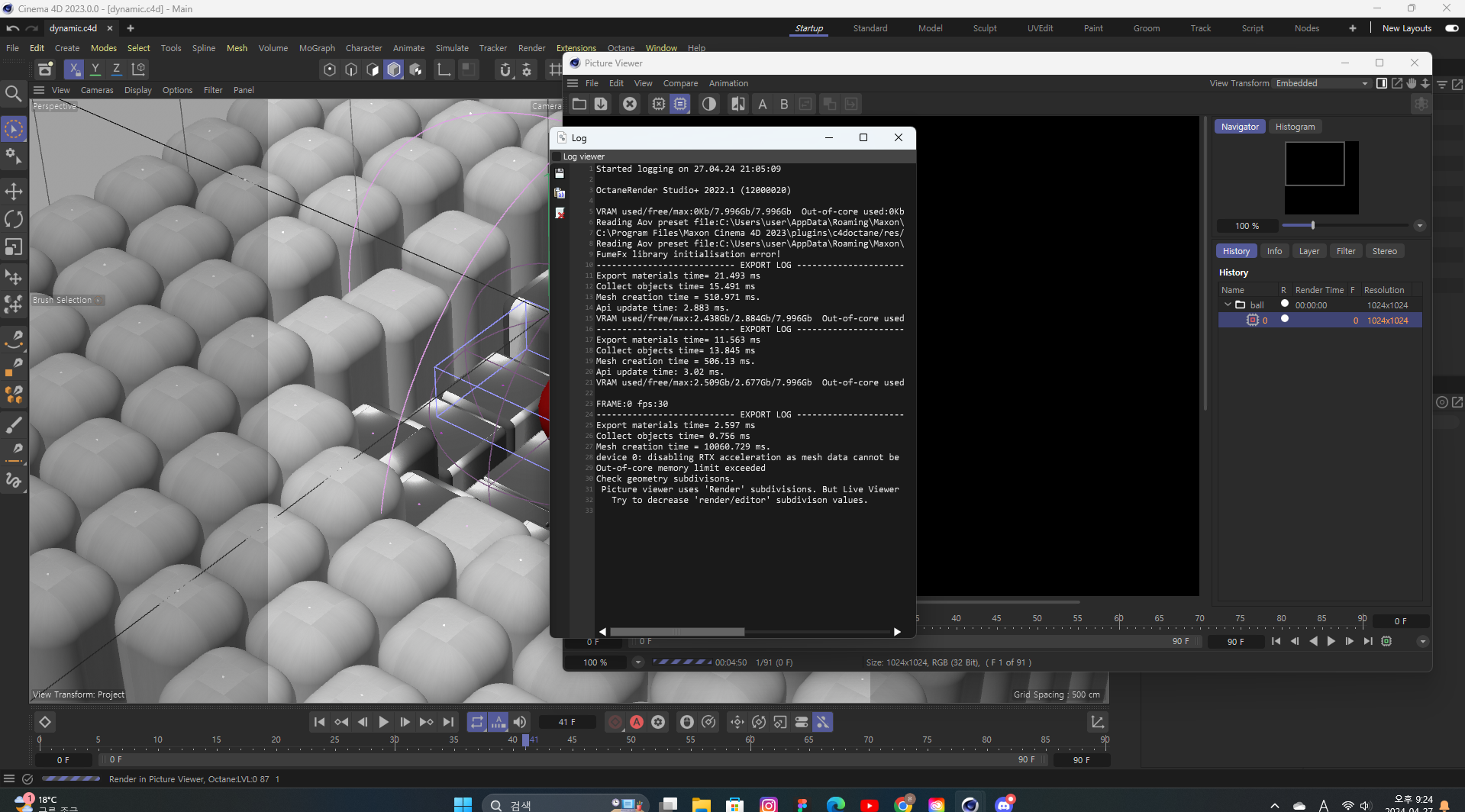Collapse the ball folder in History
1465x812 pixels.
pos(1228,304)
